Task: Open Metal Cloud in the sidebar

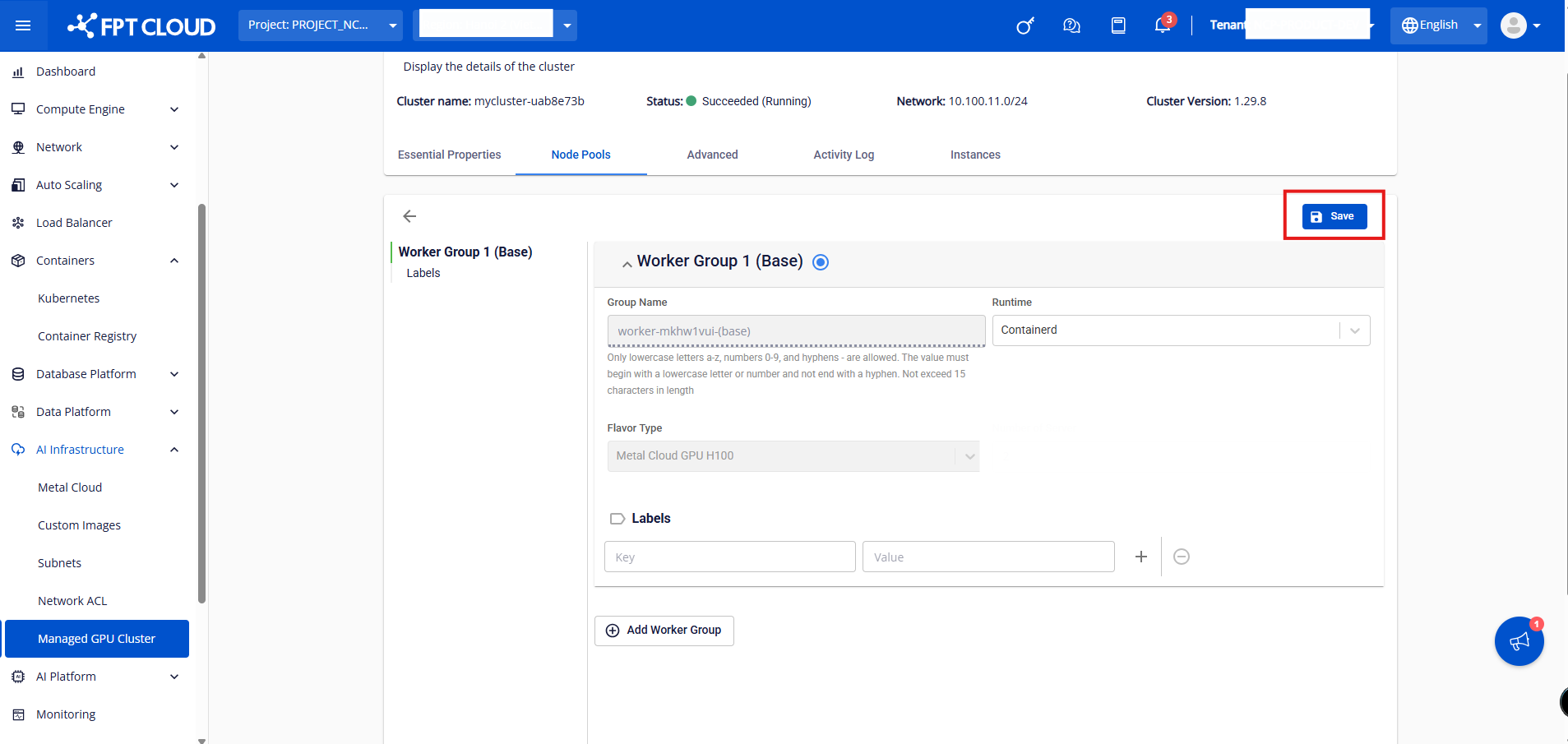Action: click(x=70, y=488)
